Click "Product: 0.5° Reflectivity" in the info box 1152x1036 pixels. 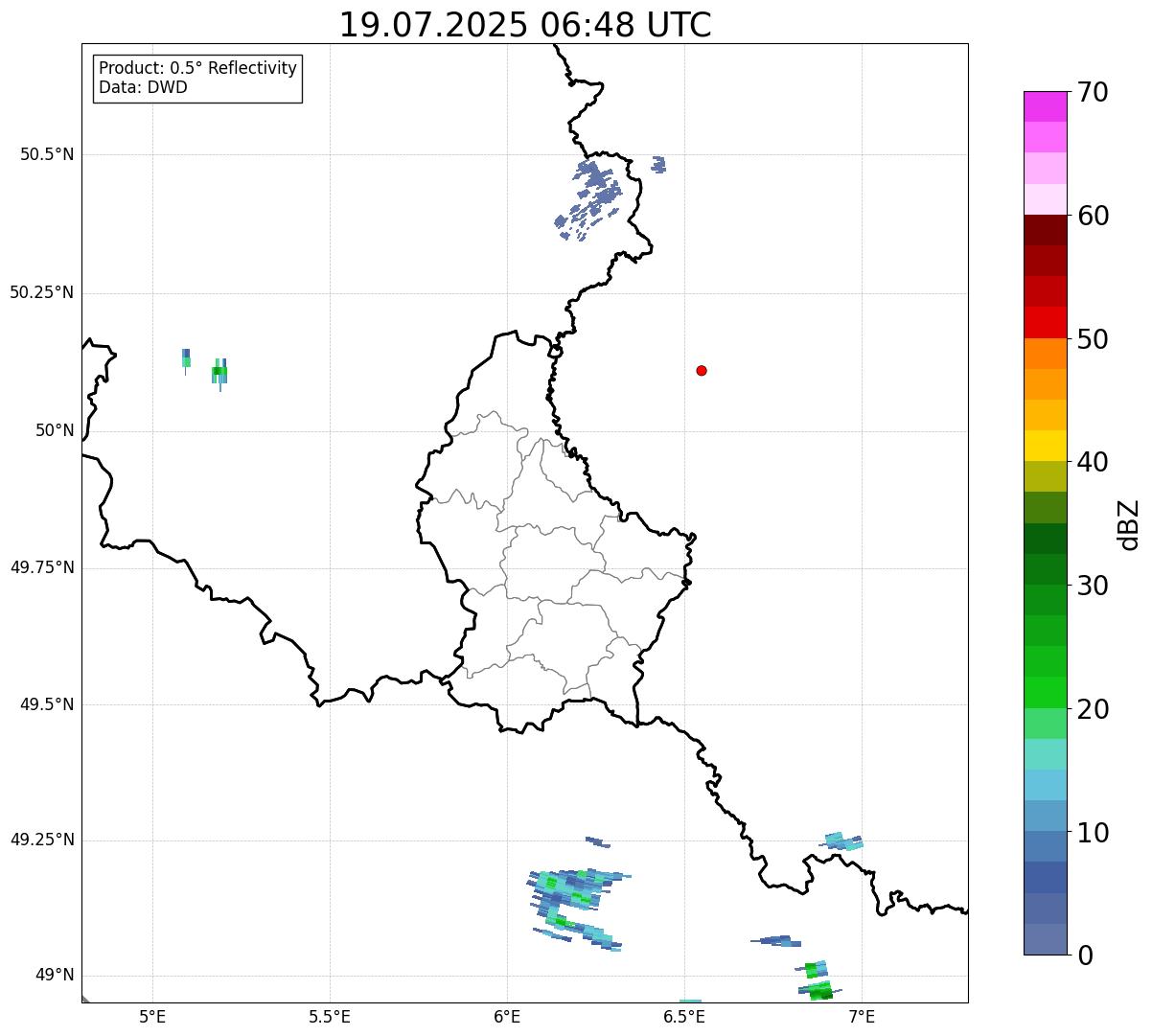click(x=197, y=69)
